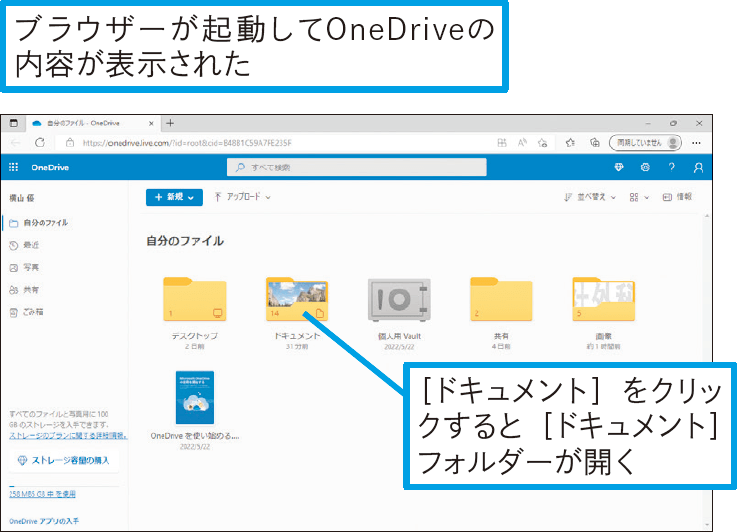Open the view layout tiles dropdown
The height and width of the screenshot is (532, 737).
[x=639, y=197]
